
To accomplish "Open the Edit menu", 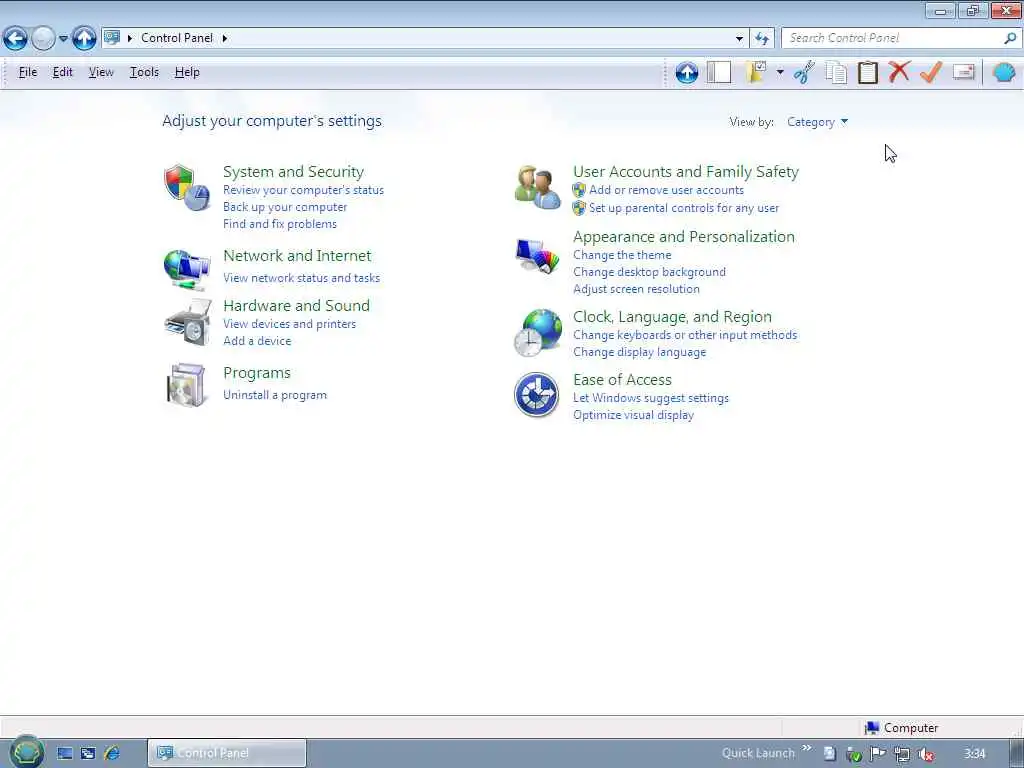I will click(63, 72).
